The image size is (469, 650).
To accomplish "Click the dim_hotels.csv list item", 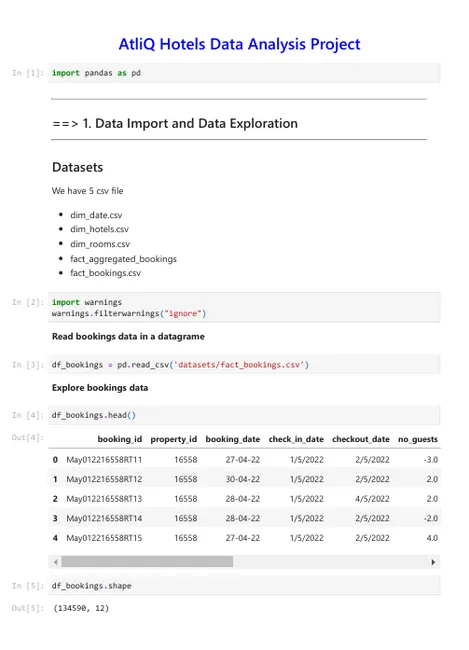I will click(x=100, y=229).
